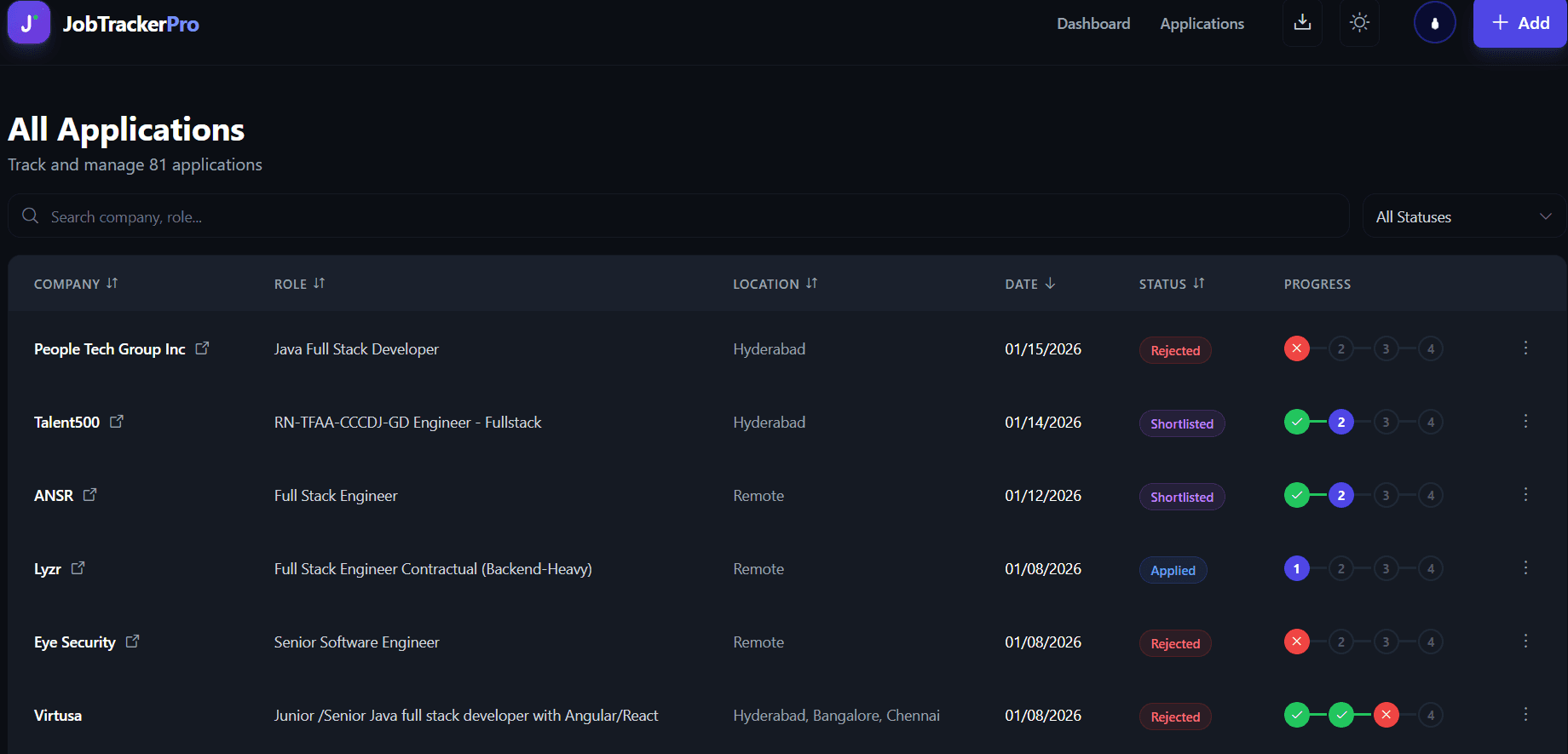Open the user profile avatar
1568x754 pixels.
point(1434,23)
